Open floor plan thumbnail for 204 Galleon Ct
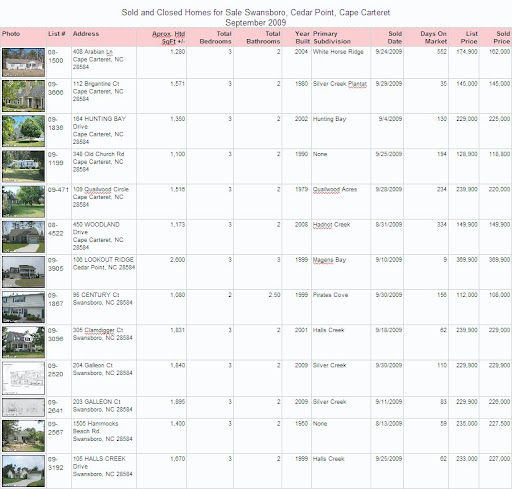The image size is (512, 489). tap(23, 378)
